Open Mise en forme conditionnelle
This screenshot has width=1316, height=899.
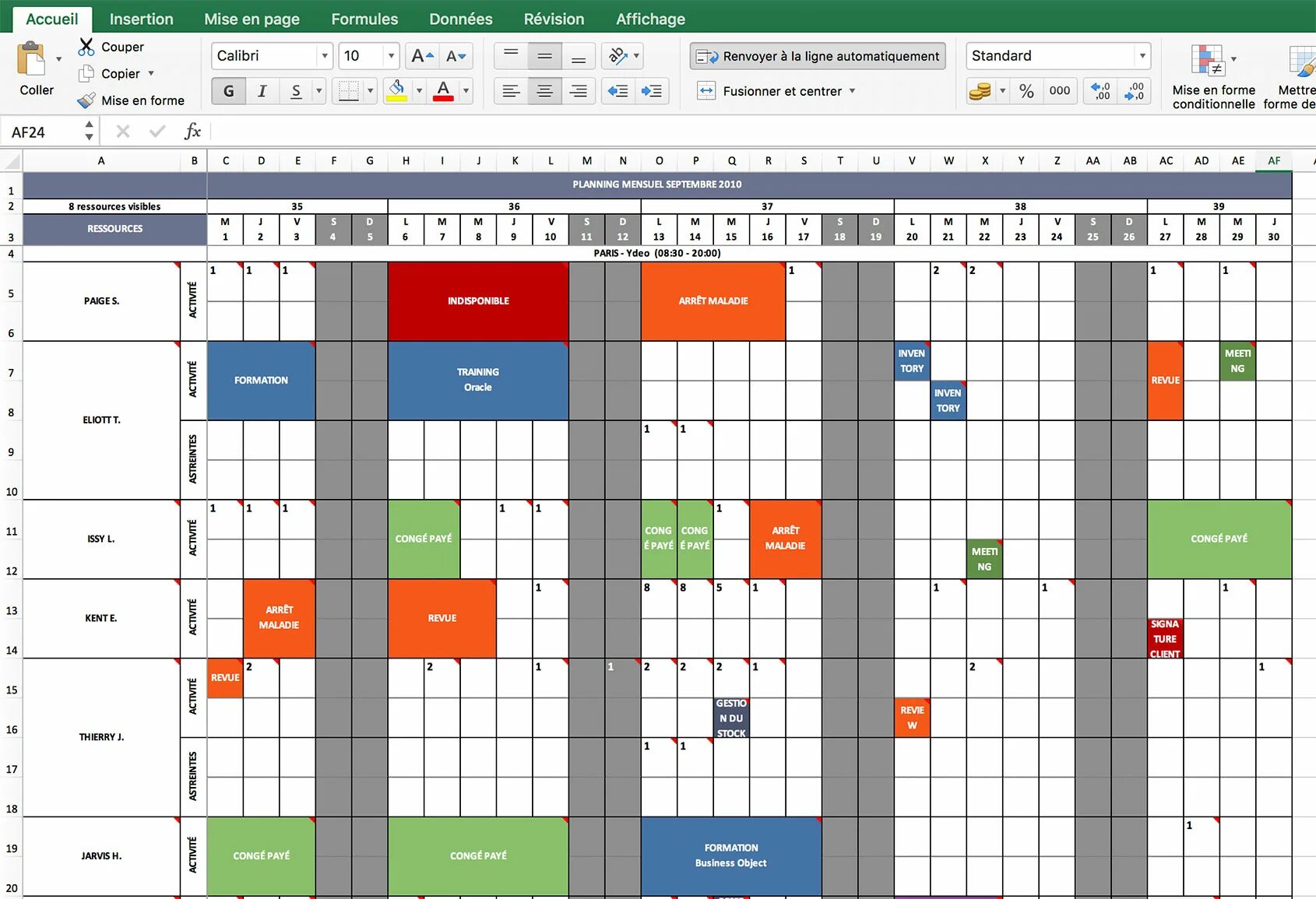[1213, 76]
